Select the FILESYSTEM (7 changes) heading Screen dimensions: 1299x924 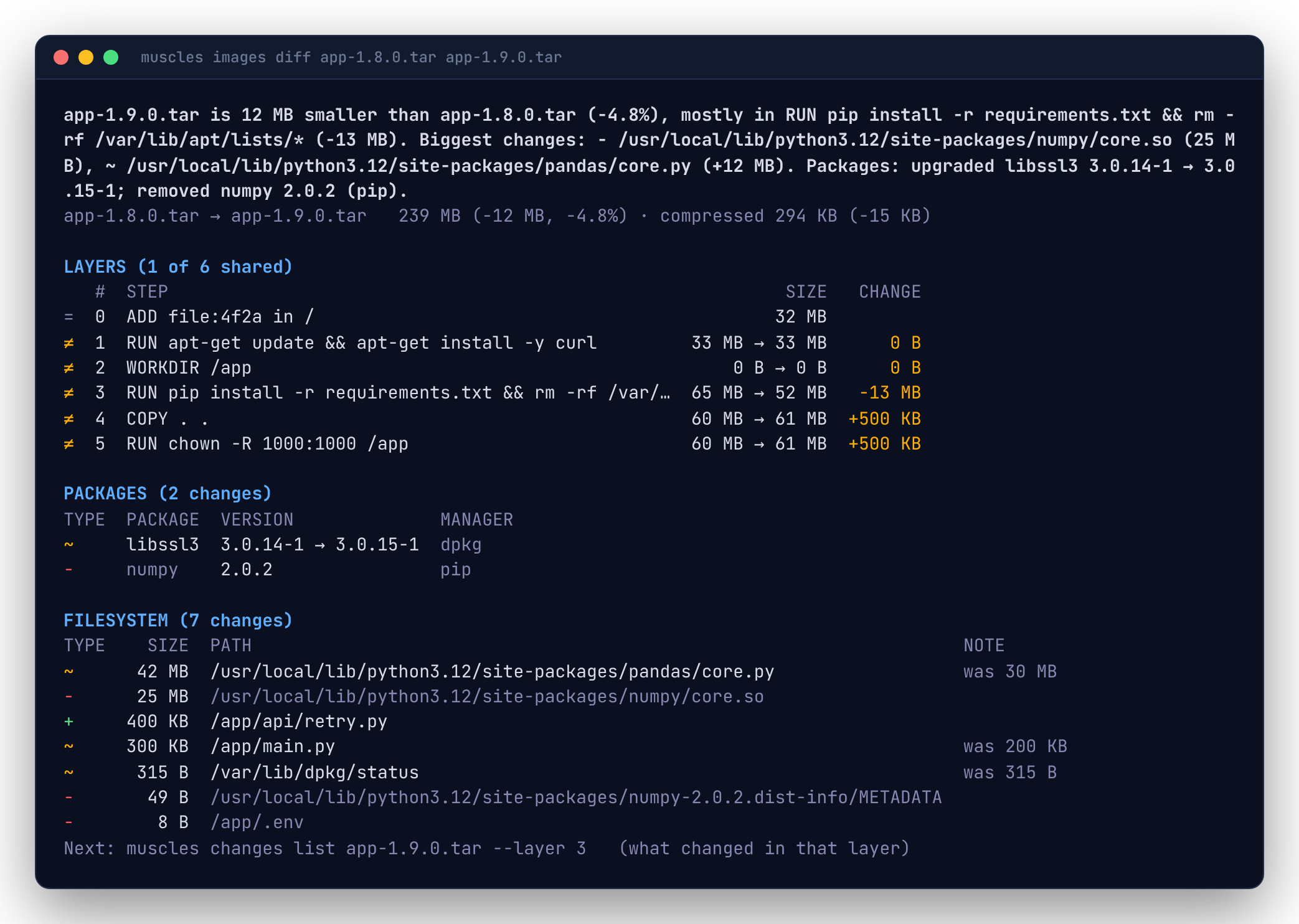178,621
